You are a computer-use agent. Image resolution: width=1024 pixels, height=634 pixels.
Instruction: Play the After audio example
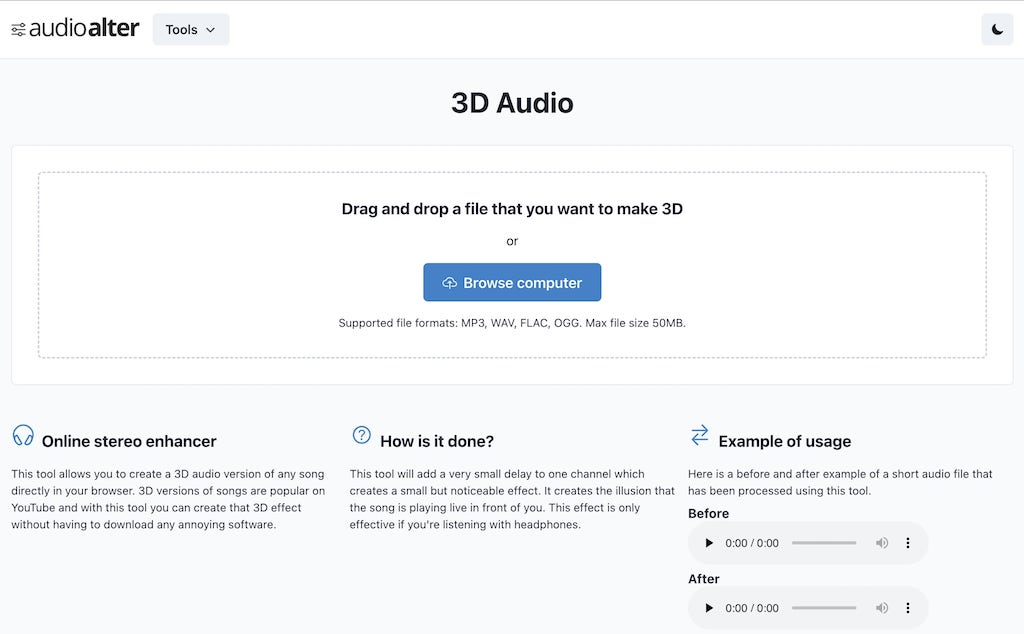pos(709,607)
